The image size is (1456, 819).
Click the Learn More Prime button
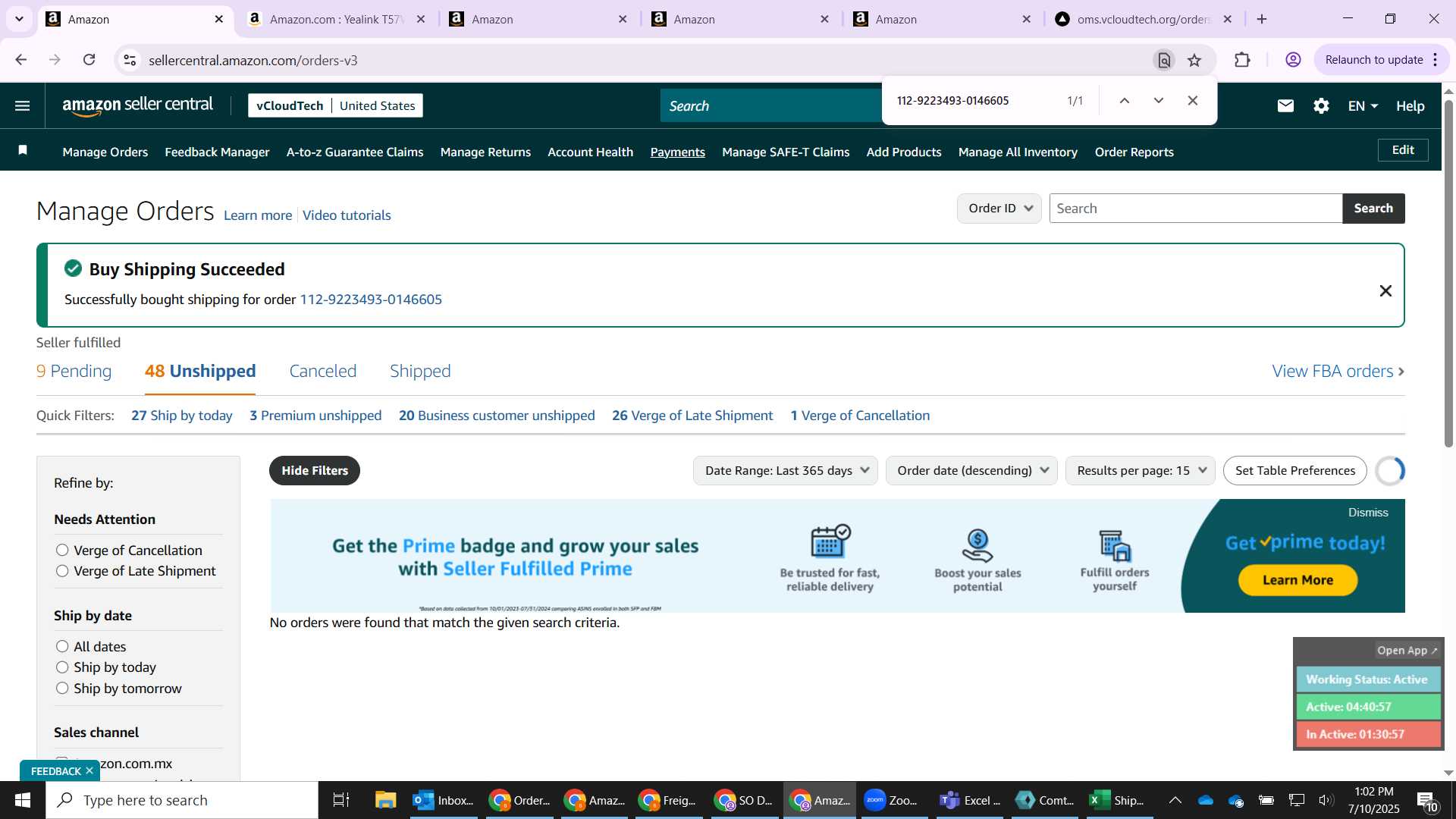1298,580
